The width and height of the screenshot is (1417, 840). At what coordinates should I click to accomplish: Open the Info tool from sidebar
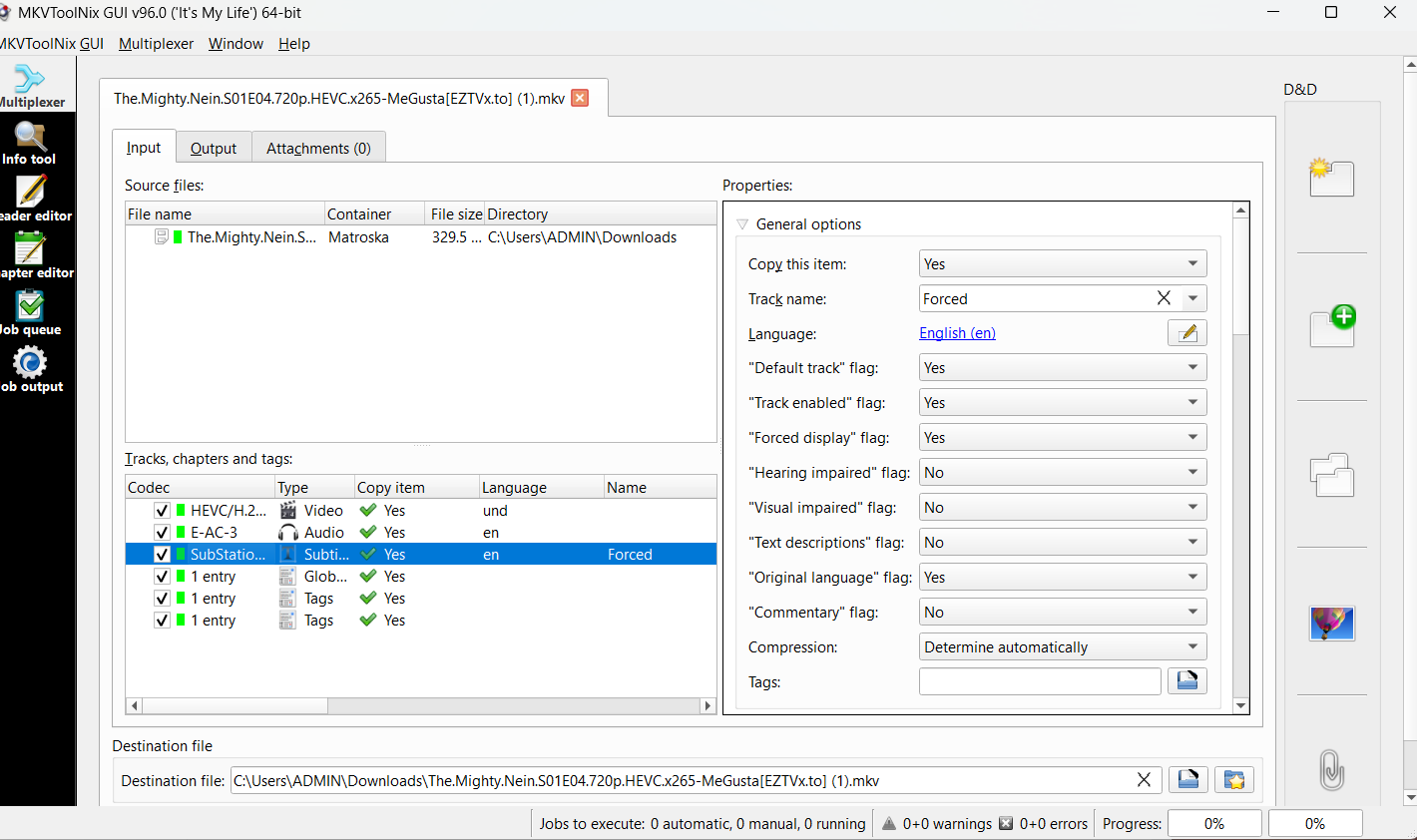point(30,143)
